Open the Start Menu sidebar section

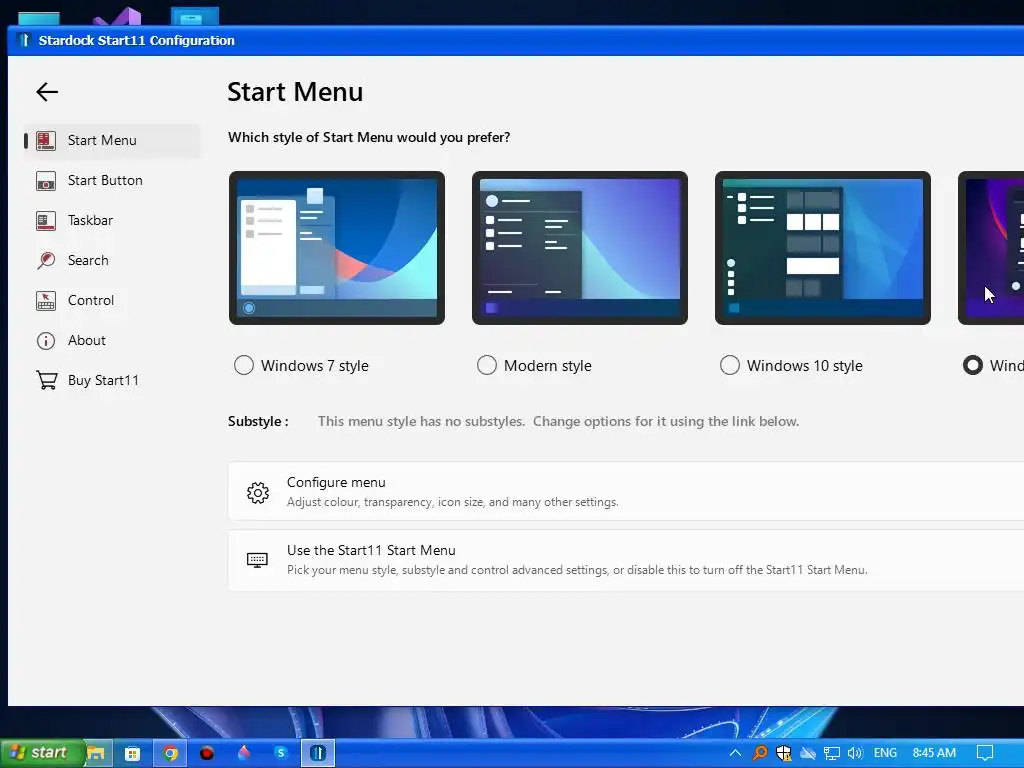112,140
